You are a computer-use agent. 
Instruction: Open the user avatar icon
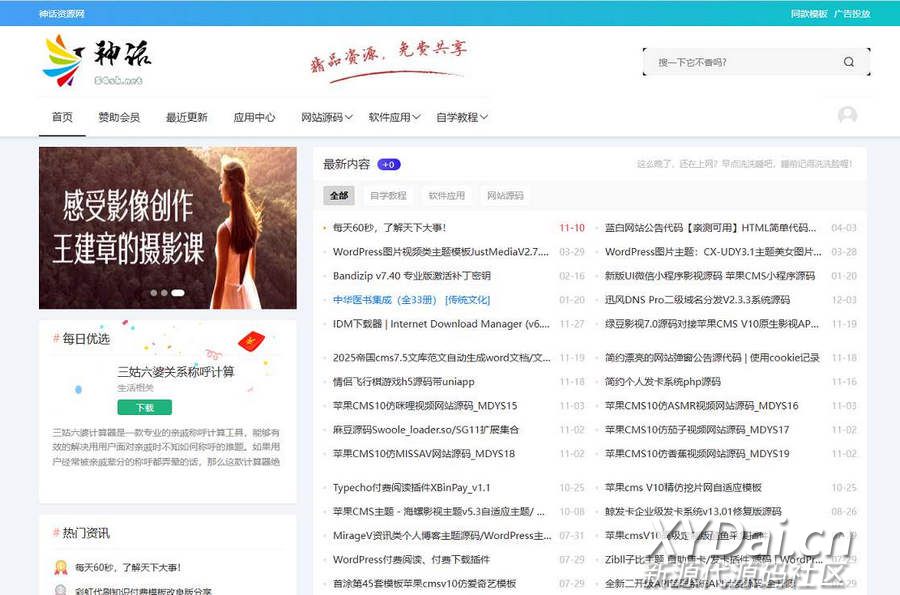coord(847,116)
